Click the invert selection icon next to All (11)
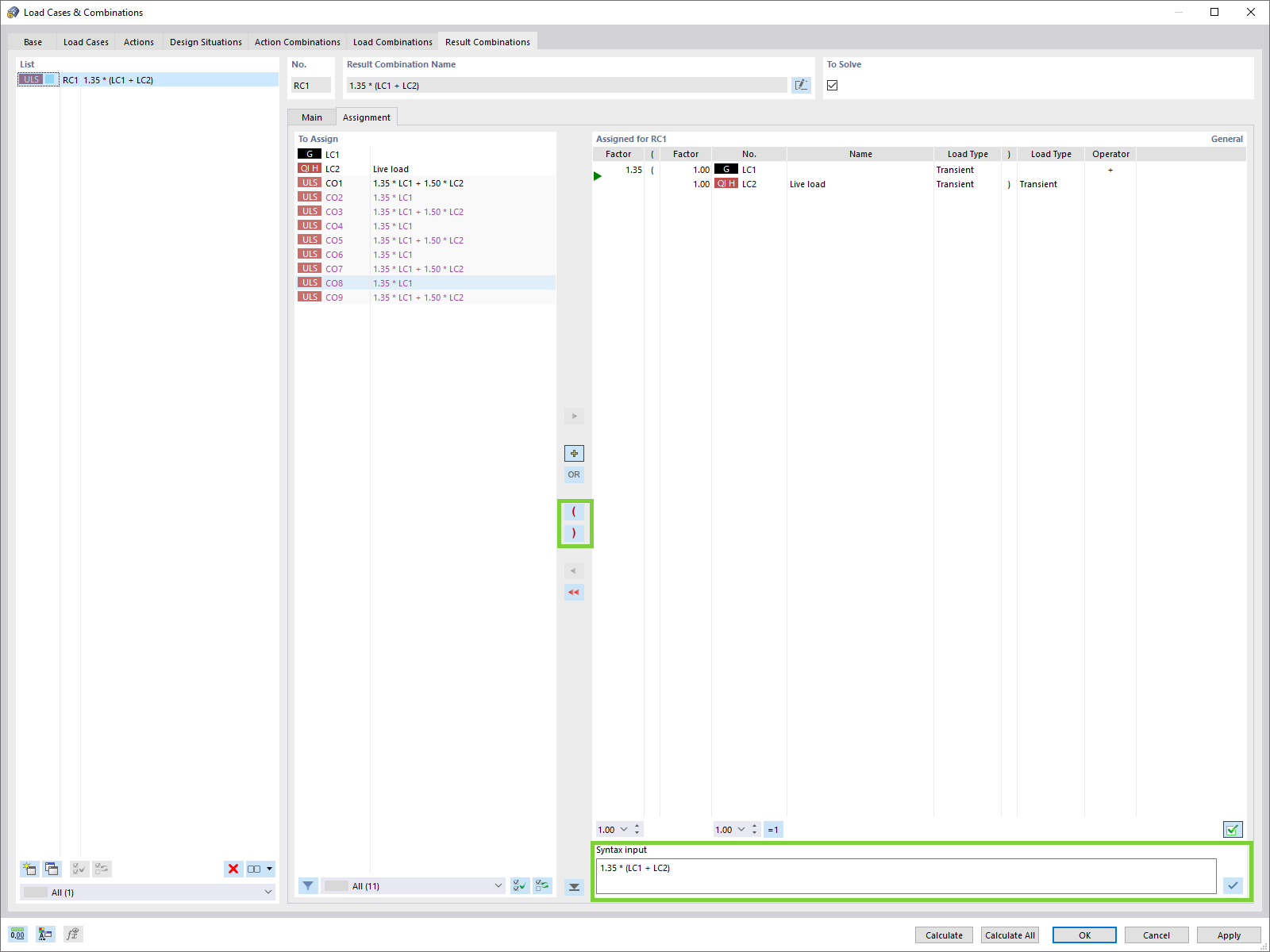Image resolution: width=1270 pixels, height=952 pixels. (543, 886)
